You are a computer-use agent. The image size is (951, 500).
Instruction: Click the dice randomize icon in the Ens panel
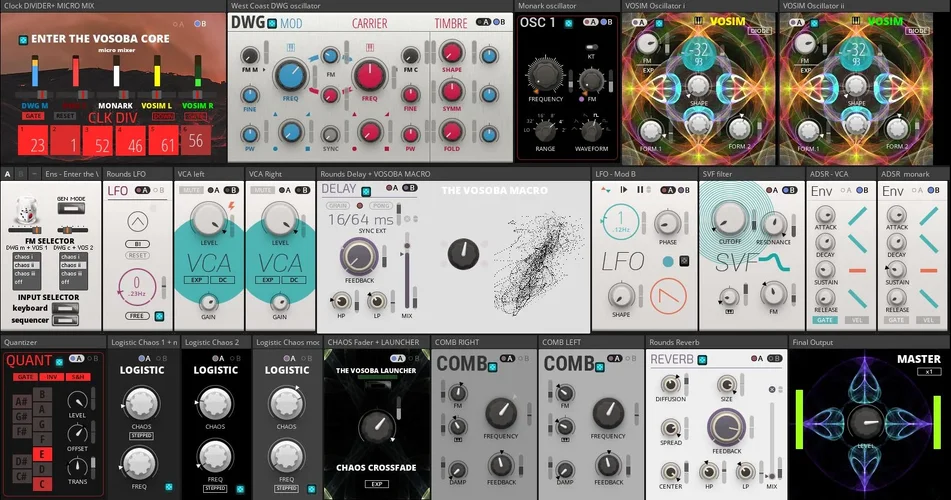coord(26,209)
